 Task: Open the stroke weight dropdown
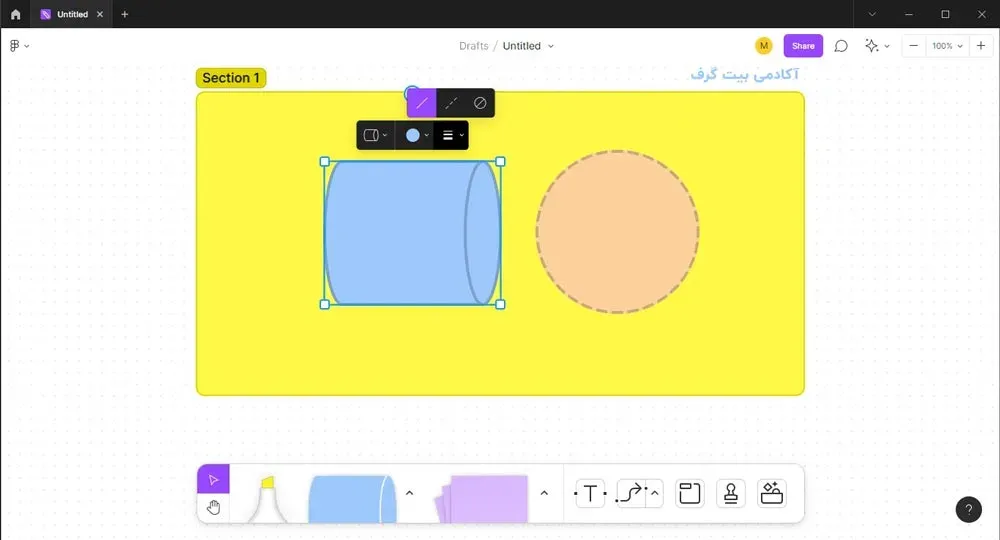[x=452, y=135]
